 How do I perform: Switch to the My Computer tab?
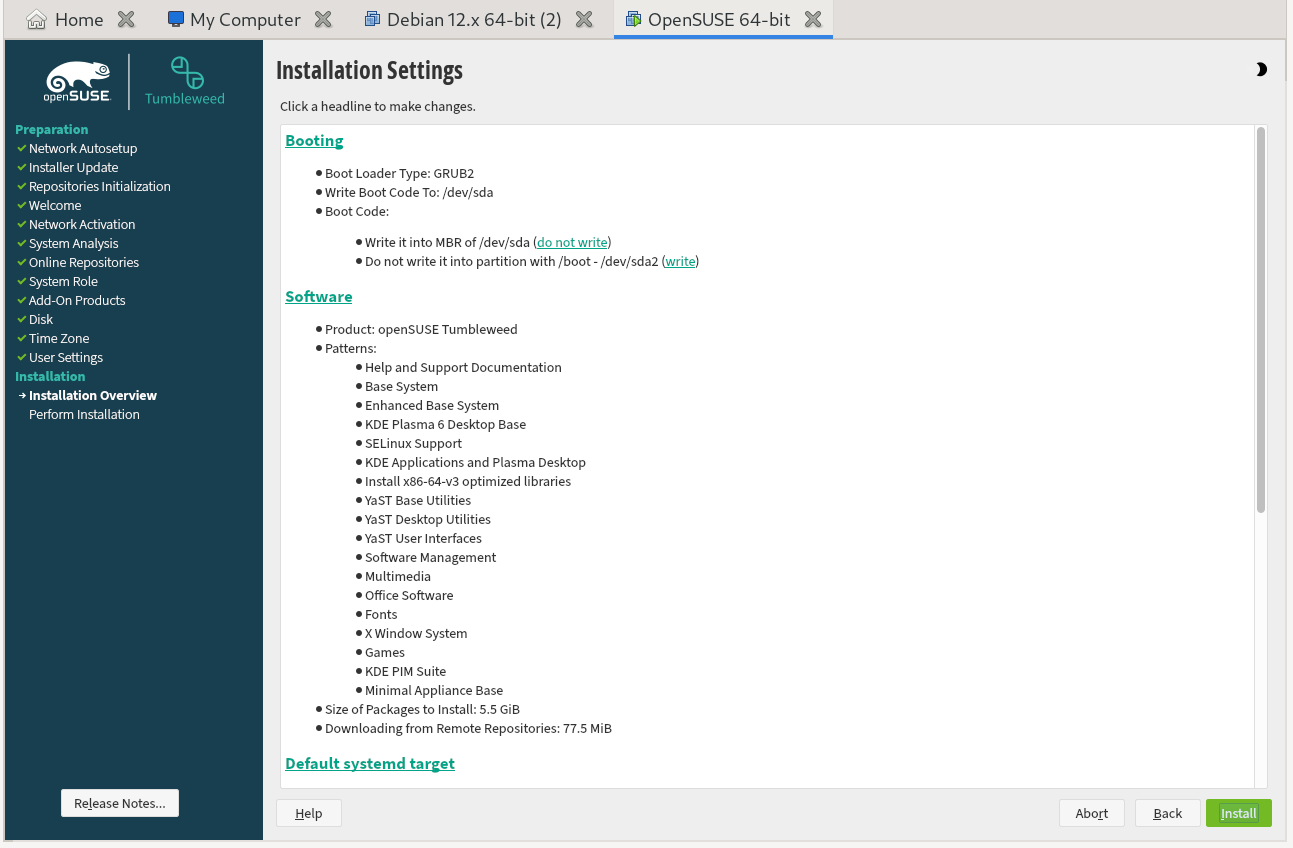coord(245,19)
